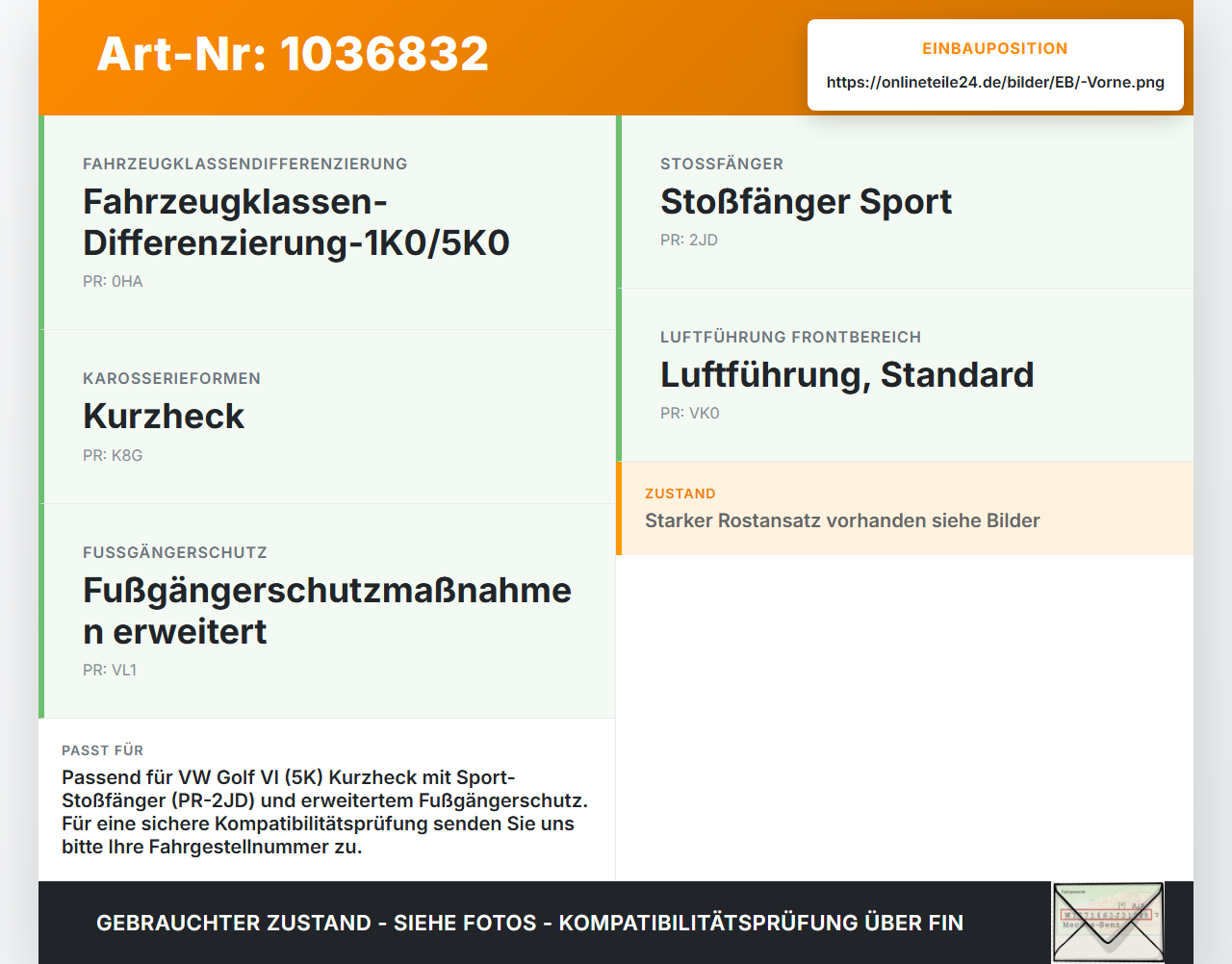Click the Art-Nr: 1036832 heading
The width and height of the screenshot is (1232, 964).
[x=293, y=54]
